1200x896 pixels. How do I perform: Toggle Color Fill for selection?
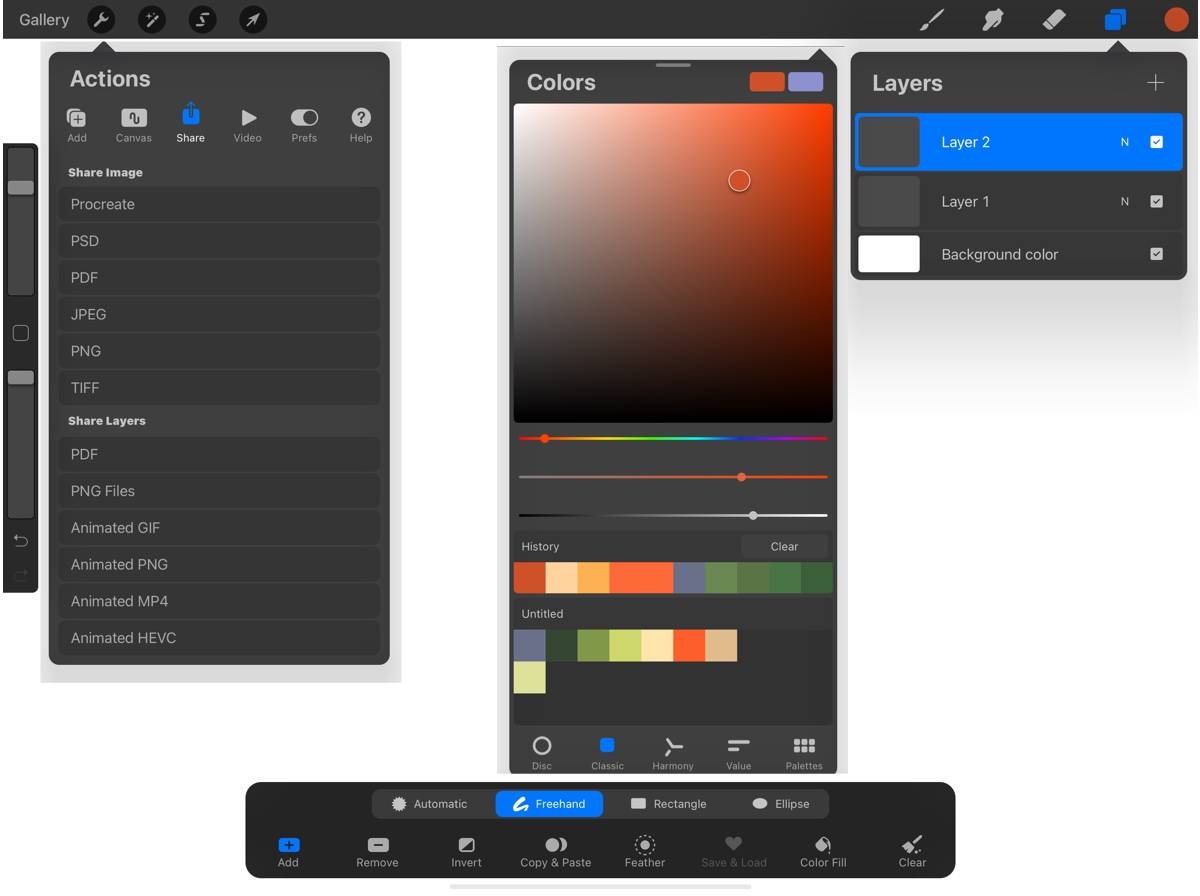823,852
